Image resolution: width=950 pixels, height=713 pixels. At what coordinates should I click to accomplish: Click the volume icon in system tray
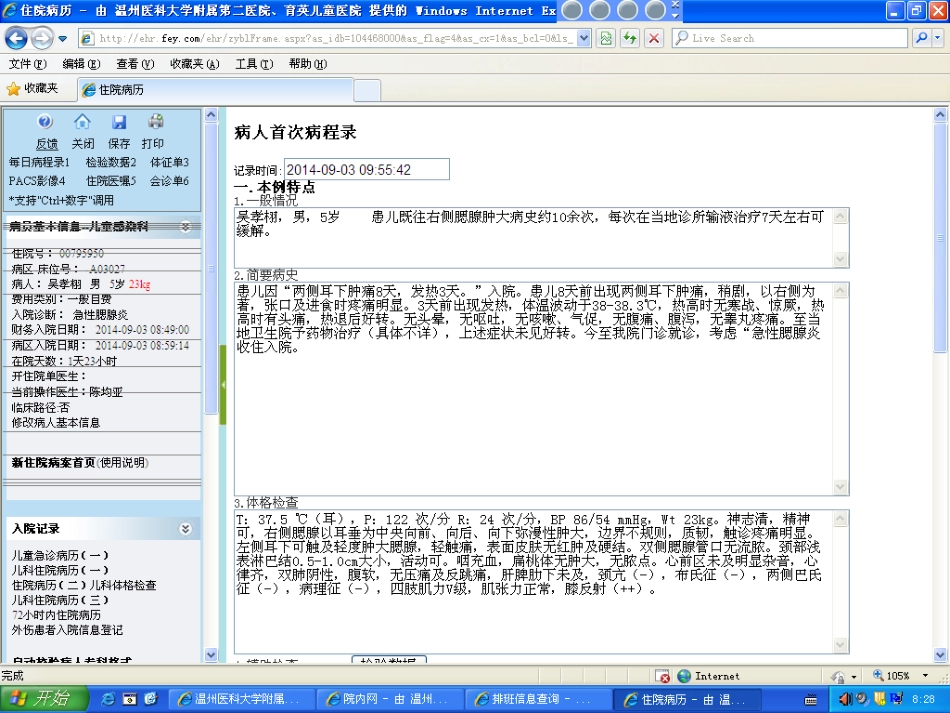[x=844, y=699]
